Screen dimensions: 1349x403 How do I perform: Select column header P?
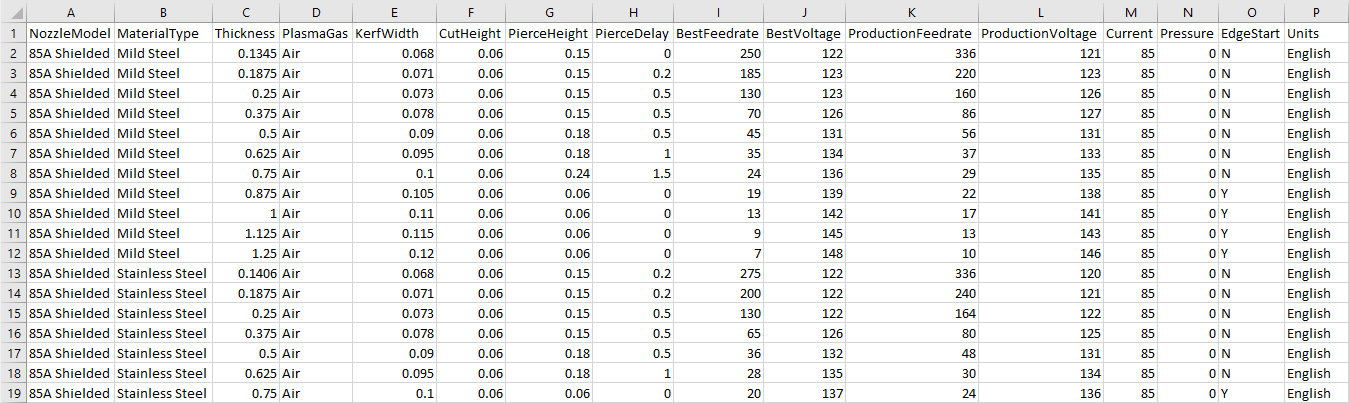click(1315, 11)
